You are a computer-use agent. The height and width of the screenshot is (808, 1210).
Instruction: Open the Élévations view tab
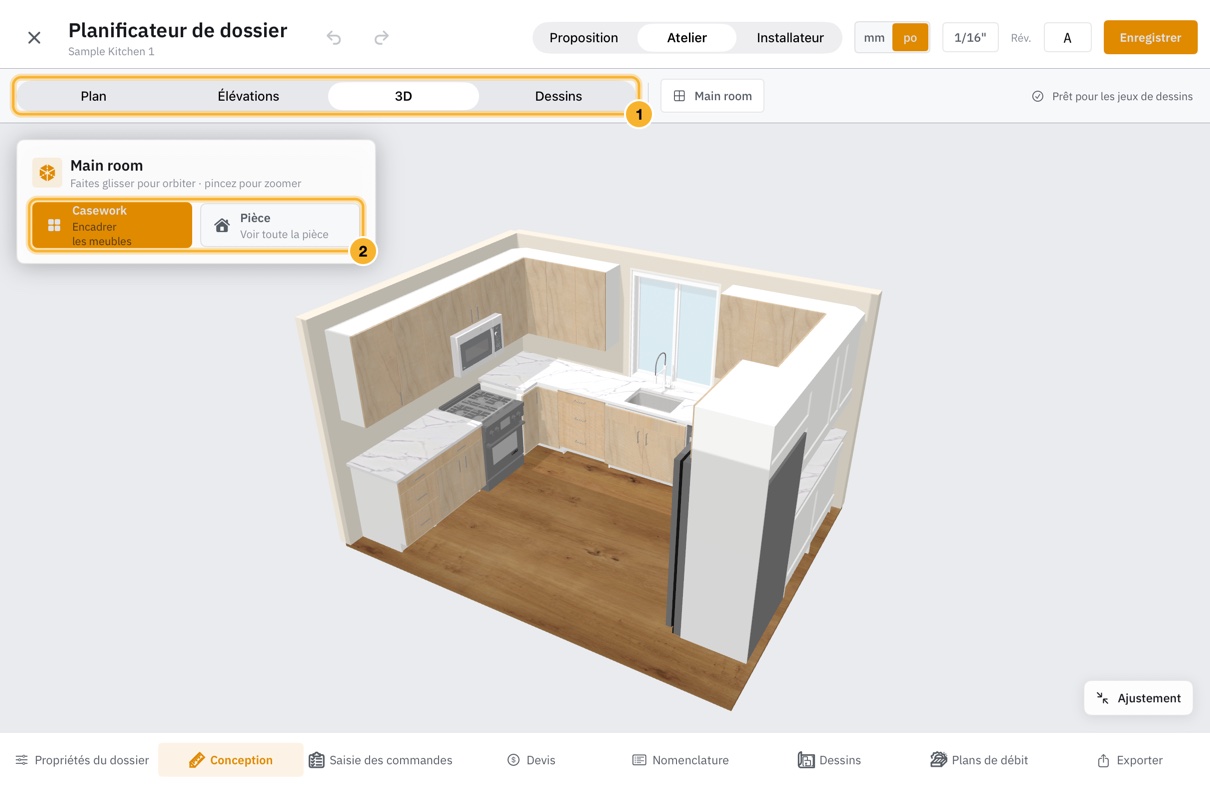pos(248,96)
